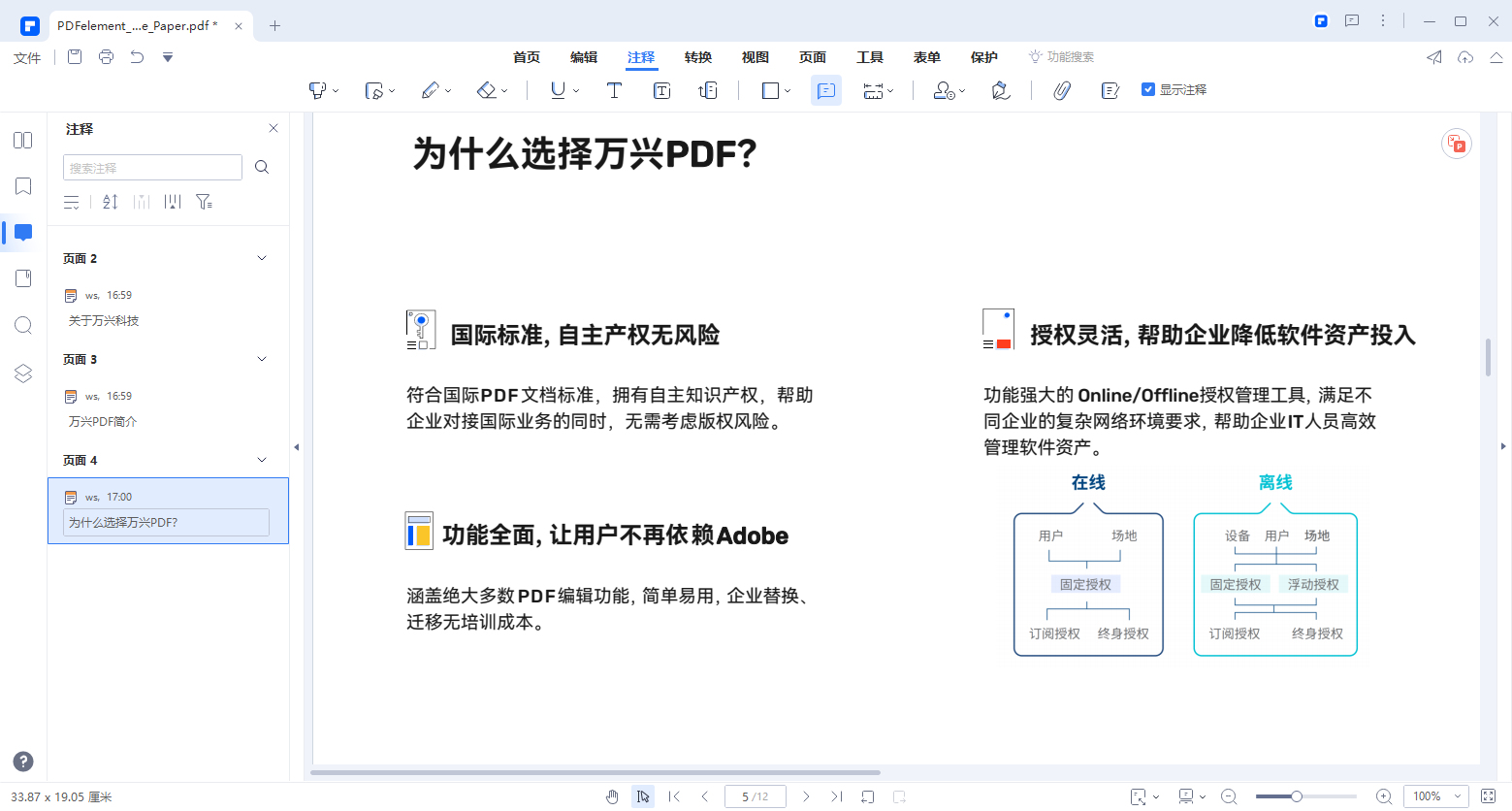Adjust the zoom slider handle

[1296, 796]
